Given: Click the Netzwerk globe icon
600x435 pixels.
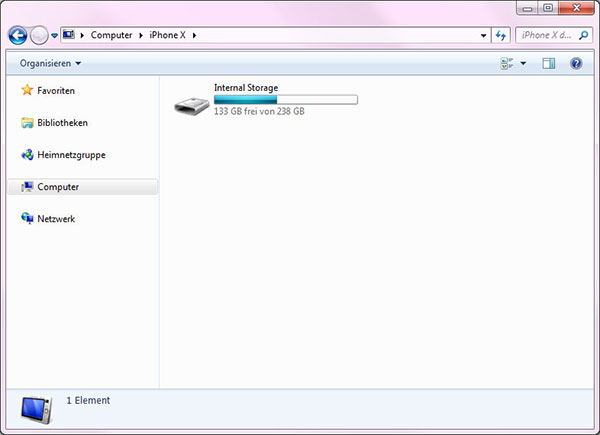Looking at the screenshot, I should [x=27, y=218].
